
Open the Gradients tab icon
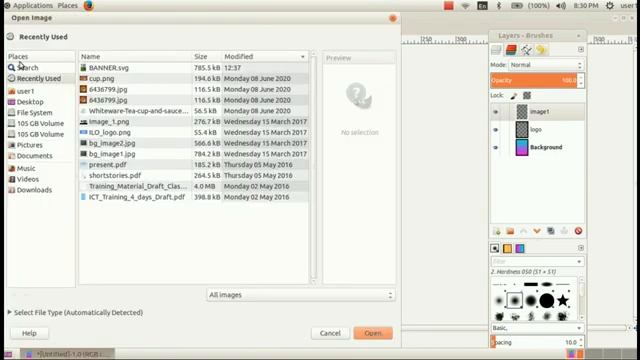click(520, 248)
